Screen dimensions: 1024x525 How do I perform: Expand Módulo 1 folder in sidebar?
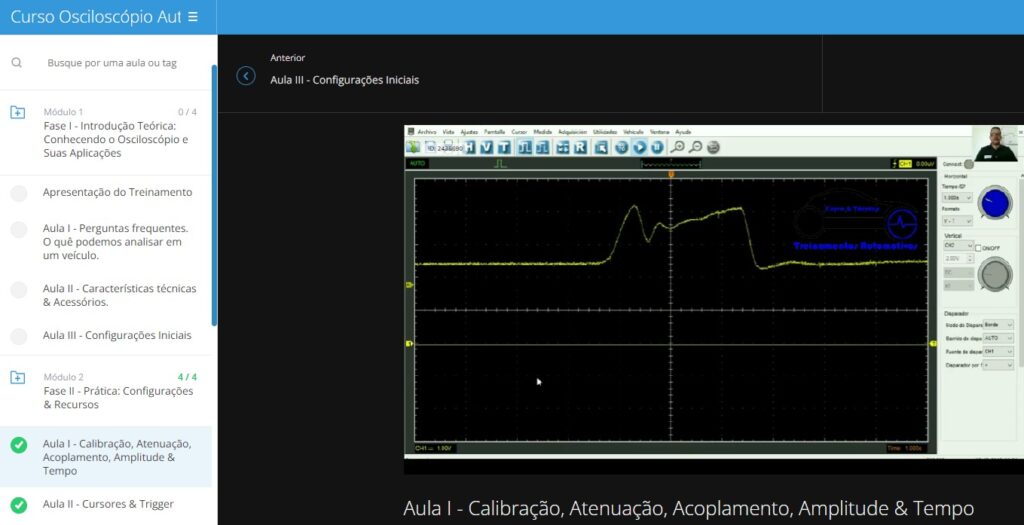(18, 113)
